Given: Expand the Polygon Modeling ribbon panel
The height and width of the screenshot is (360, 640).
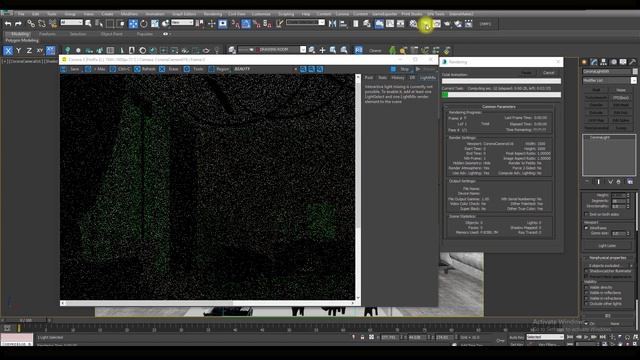Looking at the screenshot, I should 22,40.
